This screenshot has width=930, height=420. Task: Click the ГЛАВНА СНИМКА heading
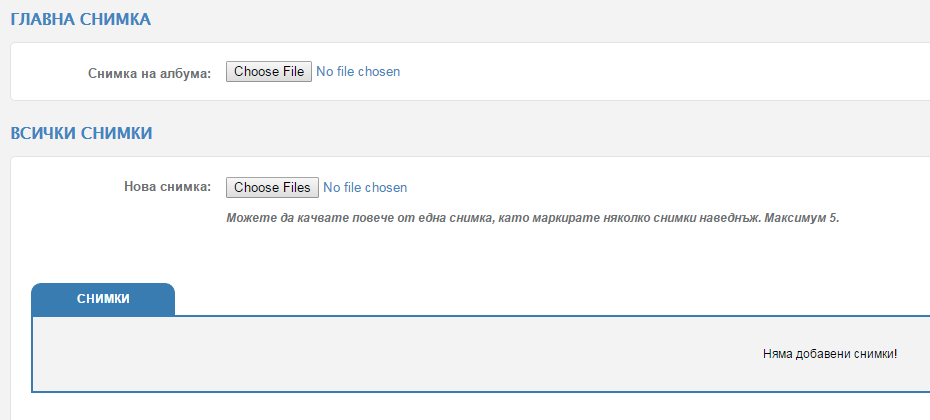81,20
